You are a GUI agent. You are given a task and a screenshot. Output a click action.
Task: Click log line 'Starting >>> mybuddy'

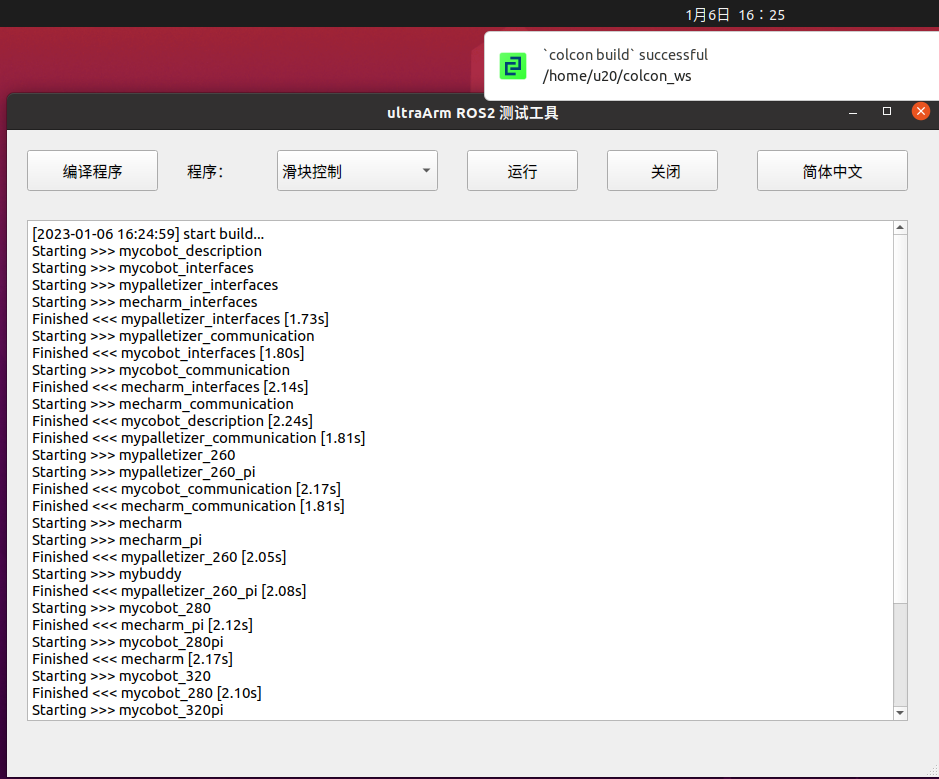click(107, 574)
